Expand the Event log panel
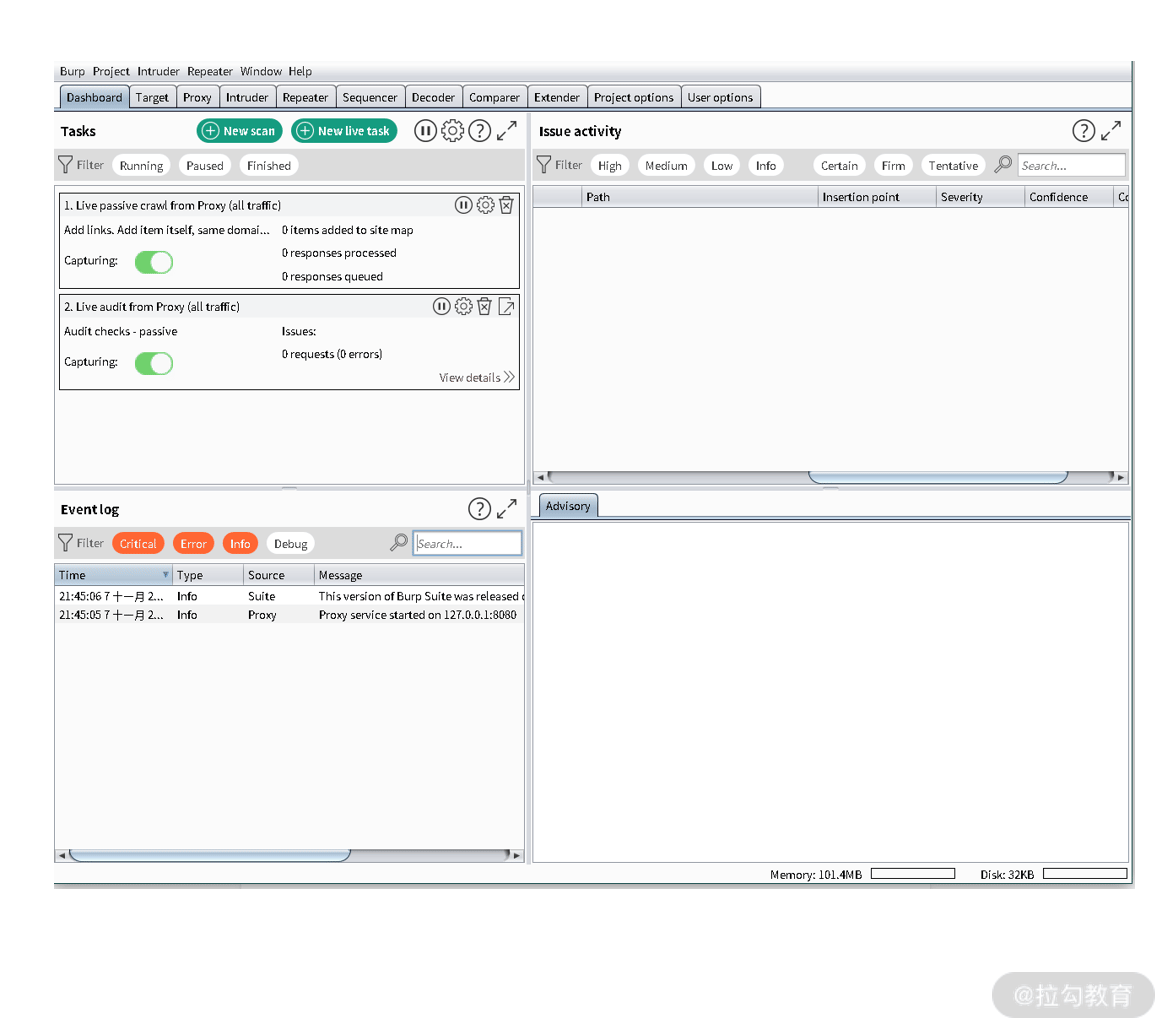Image resolution: width=1172 pixels, height=1033 pixels. (507, 509)
